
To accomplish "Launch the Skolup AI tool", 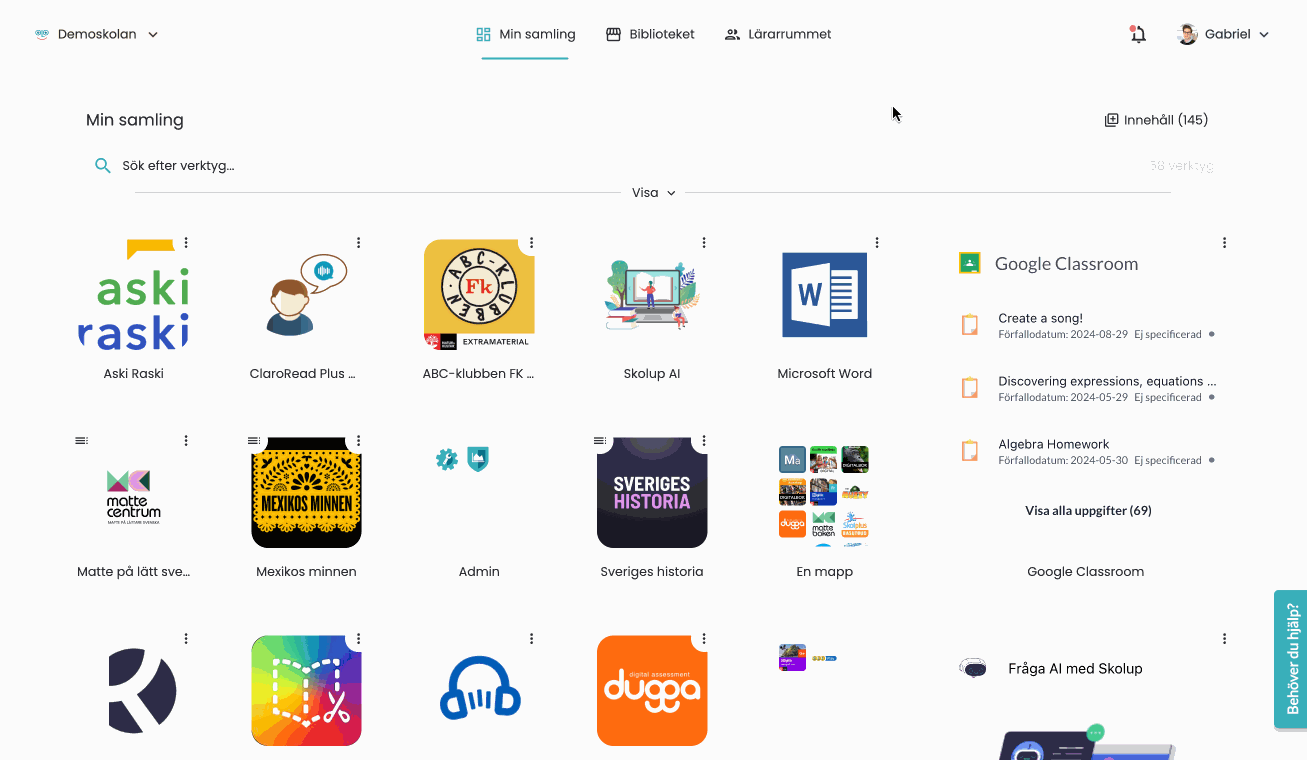I will click(652, 294).
